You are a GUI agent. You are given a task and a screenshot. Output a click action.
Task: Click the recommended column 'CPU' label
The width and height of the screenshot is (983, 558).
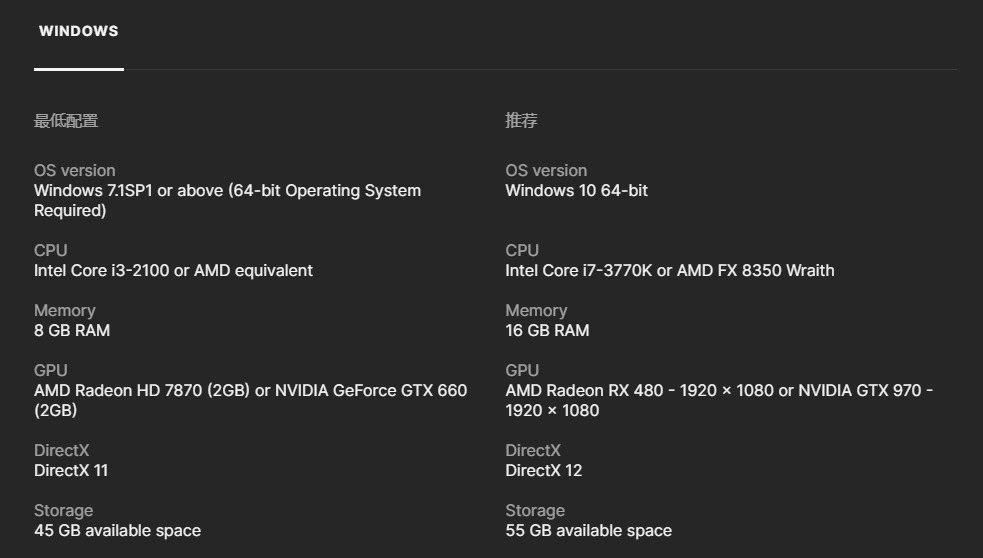(x=522, y=251)
